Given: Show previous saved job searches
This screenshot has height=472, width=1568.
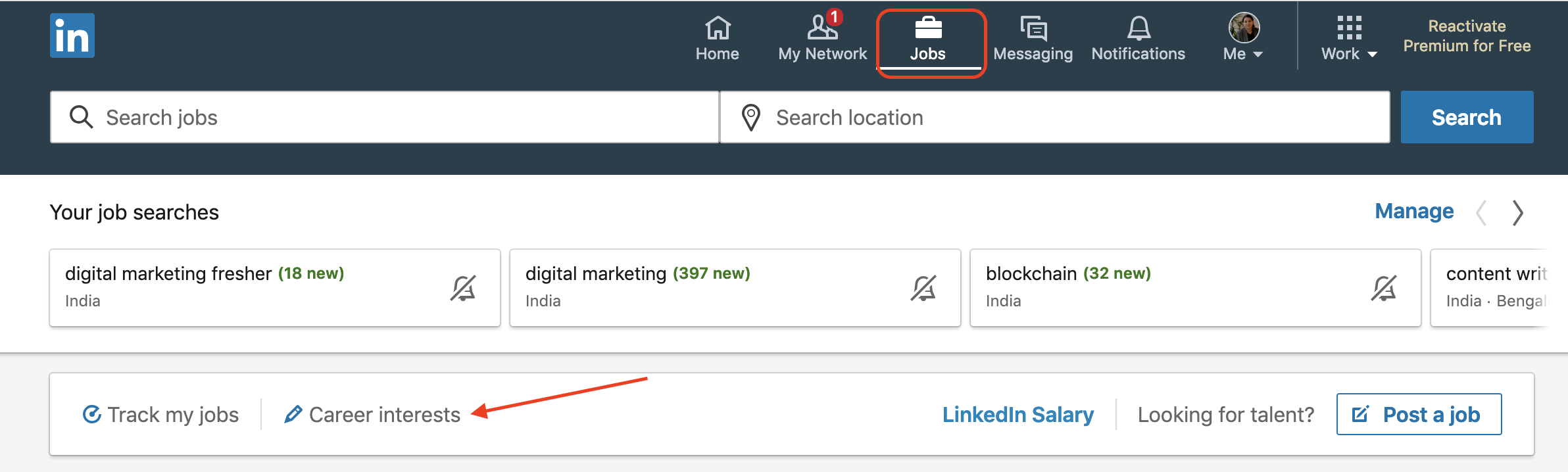Looking at the screenshot, I should [1481, 213].
